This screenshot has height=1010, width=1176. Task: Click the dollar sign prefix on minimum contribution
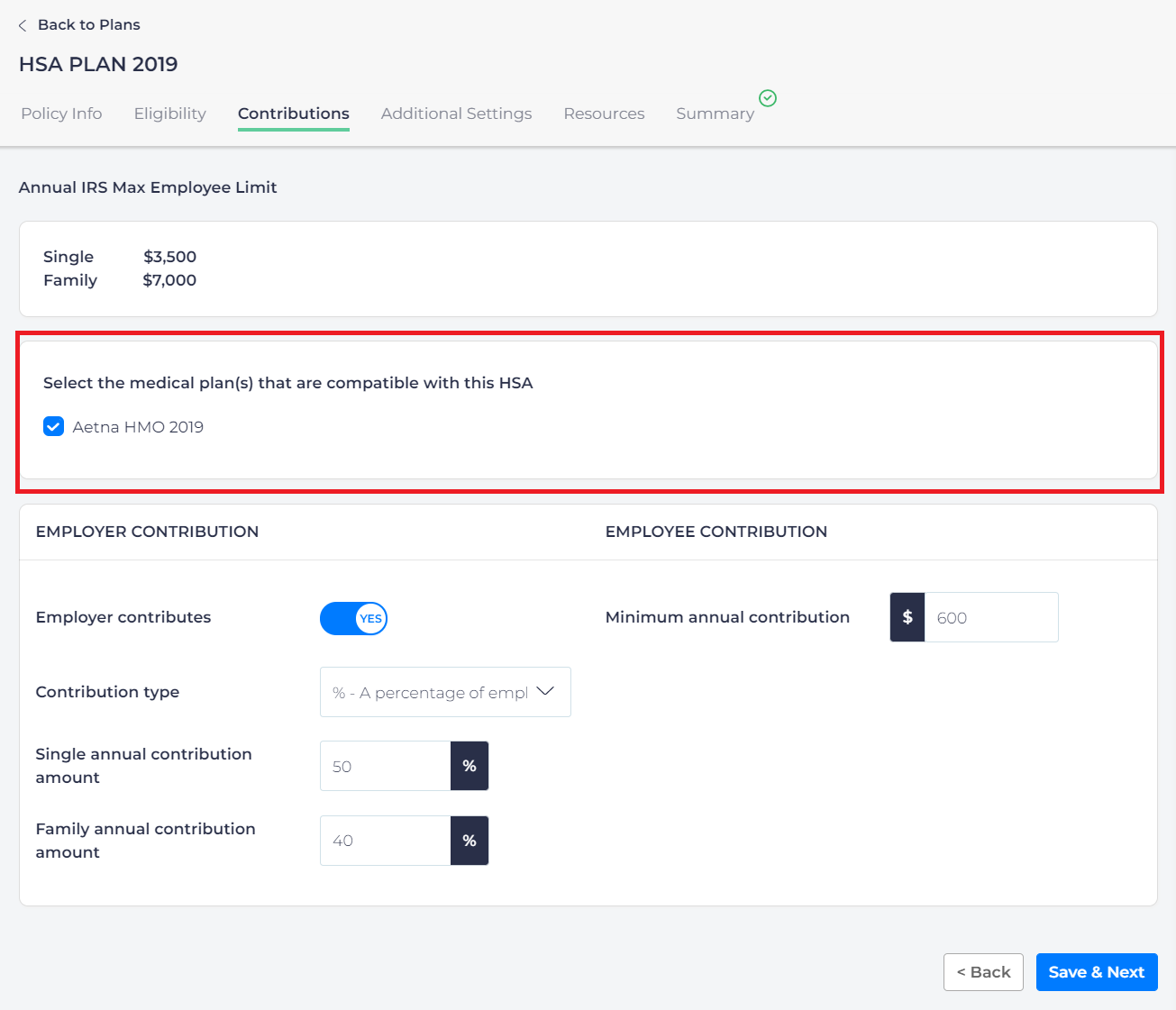[907, 617]
